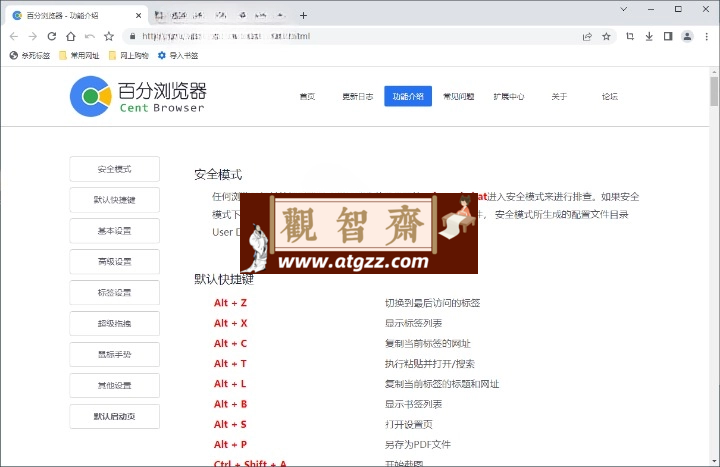The image size is (720, 467).
Task: Click the Alt + X shortcut text
Action: tap(230, 323)
